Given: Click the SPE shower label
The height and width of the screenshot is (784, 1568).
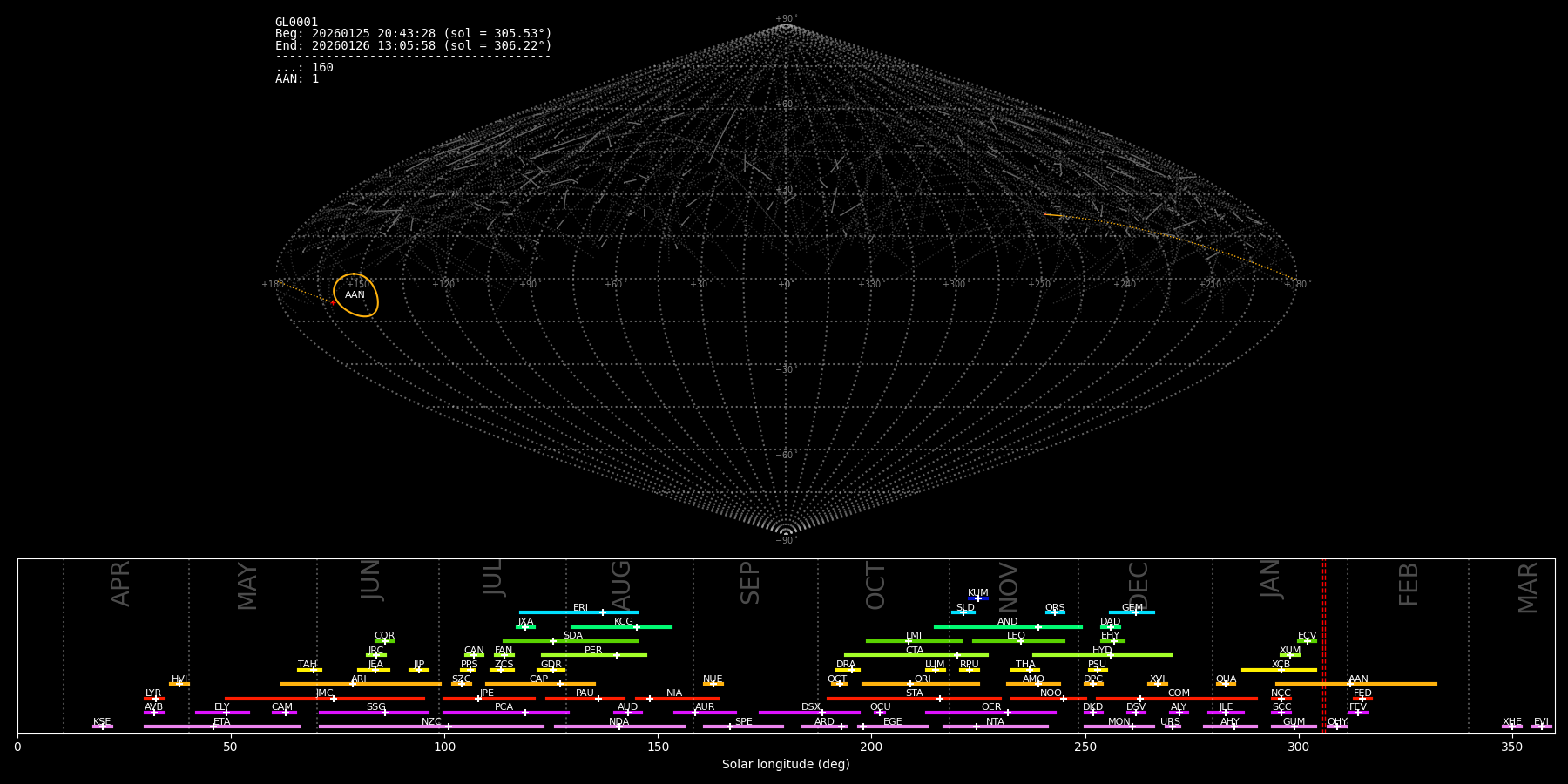Looking at the screenshot, I should tap(743, 722).
